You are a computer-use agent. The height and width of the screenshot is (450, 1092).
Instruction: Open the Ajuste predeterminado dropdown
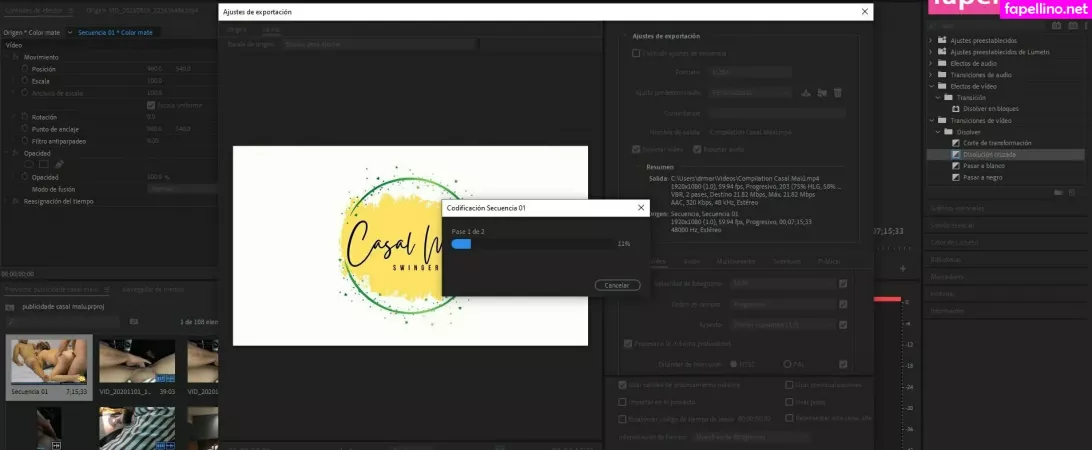[749, 92]
